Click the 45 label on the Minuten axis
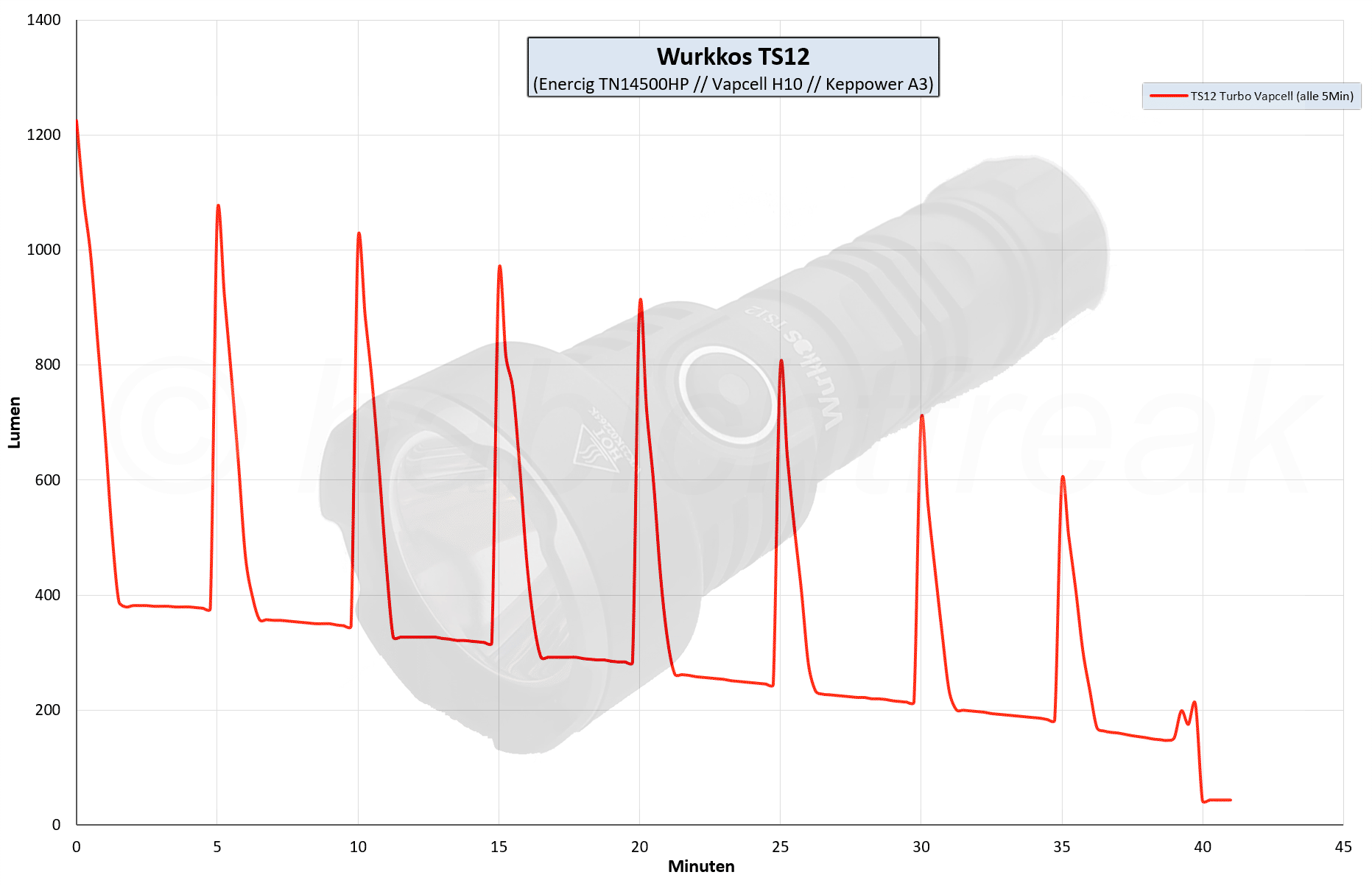The height and width of the screenshot is (886, 1372). tap(1343, 847)
